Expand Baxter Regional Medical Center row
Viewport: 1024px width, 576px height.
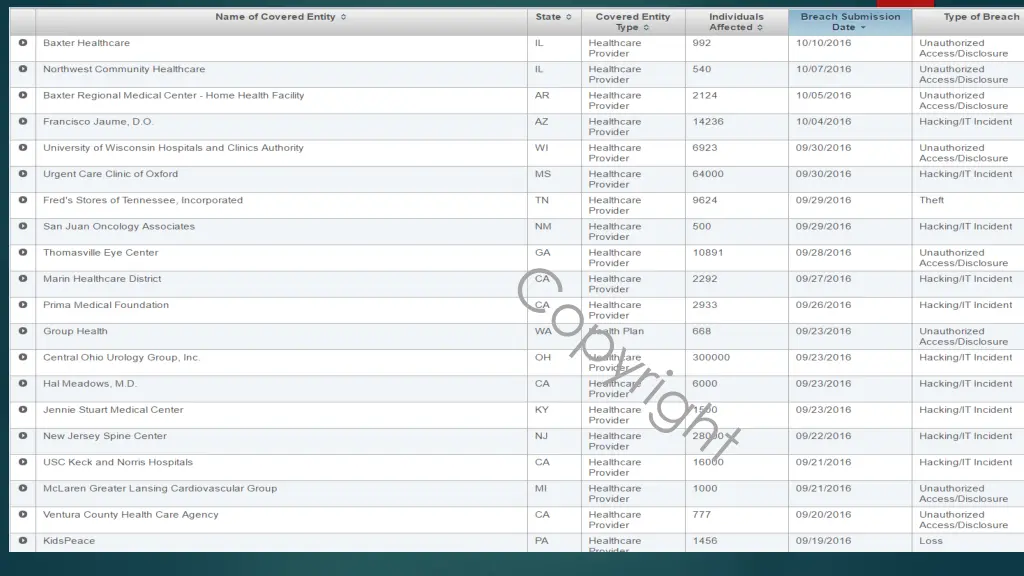click(23, 95)
